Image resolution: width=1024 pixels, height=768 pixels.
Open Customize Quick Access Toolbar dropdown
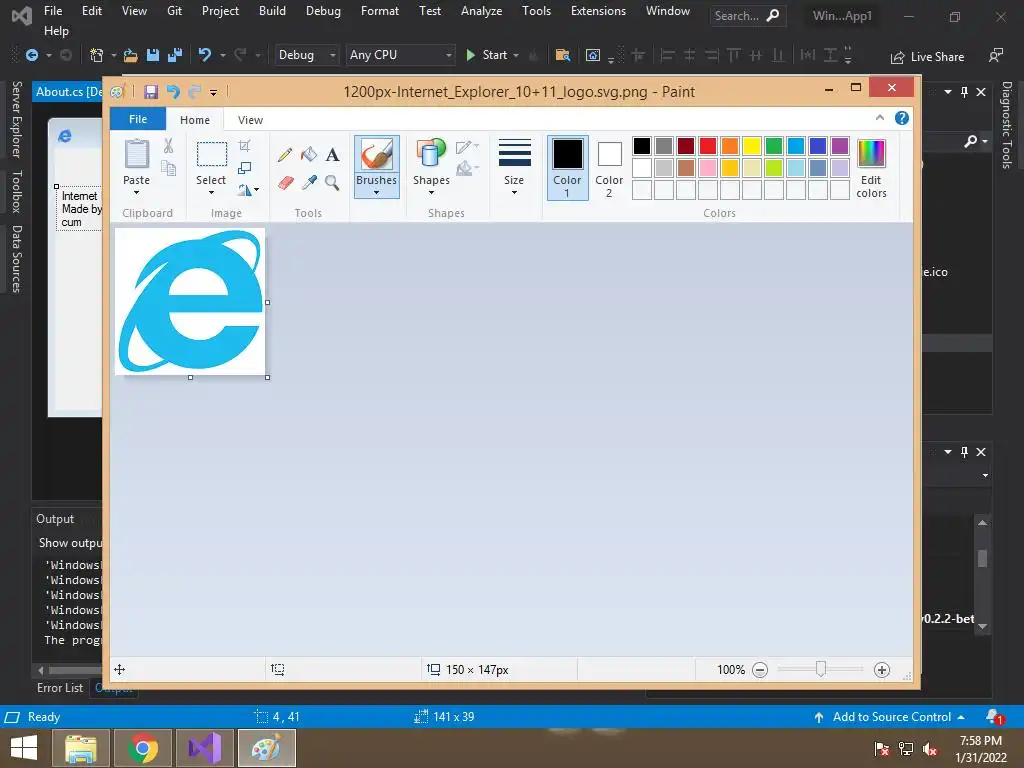[x=214, y=93]
